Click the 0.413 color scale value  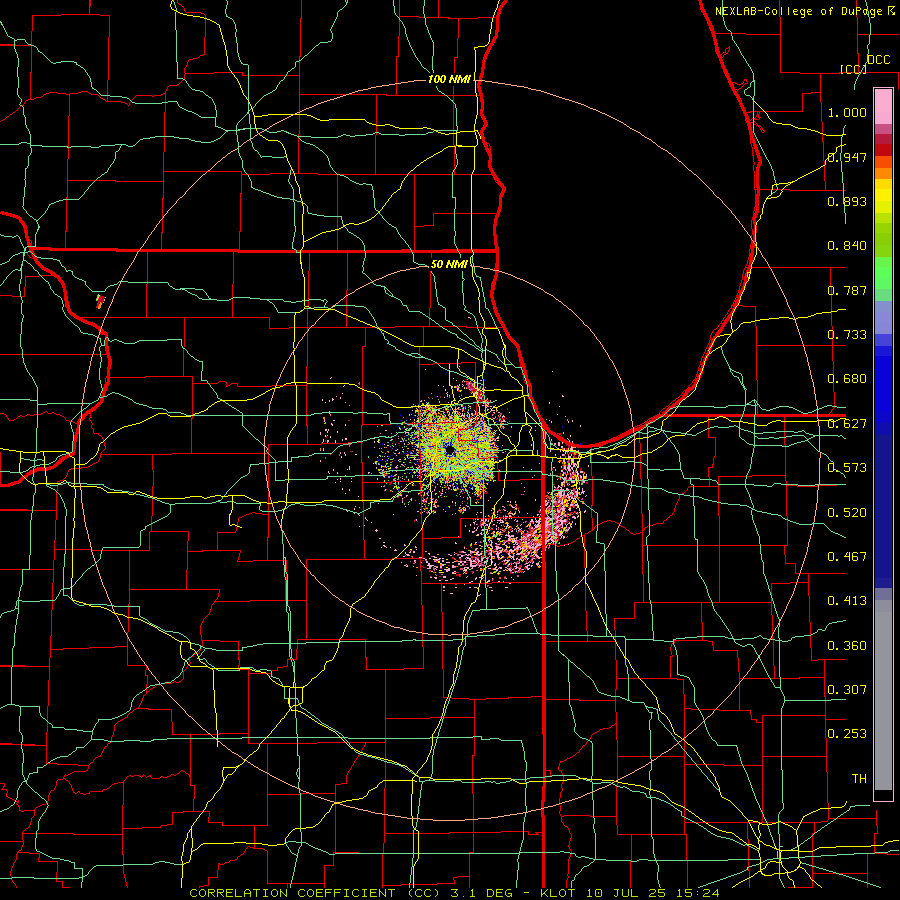(847, 601)
